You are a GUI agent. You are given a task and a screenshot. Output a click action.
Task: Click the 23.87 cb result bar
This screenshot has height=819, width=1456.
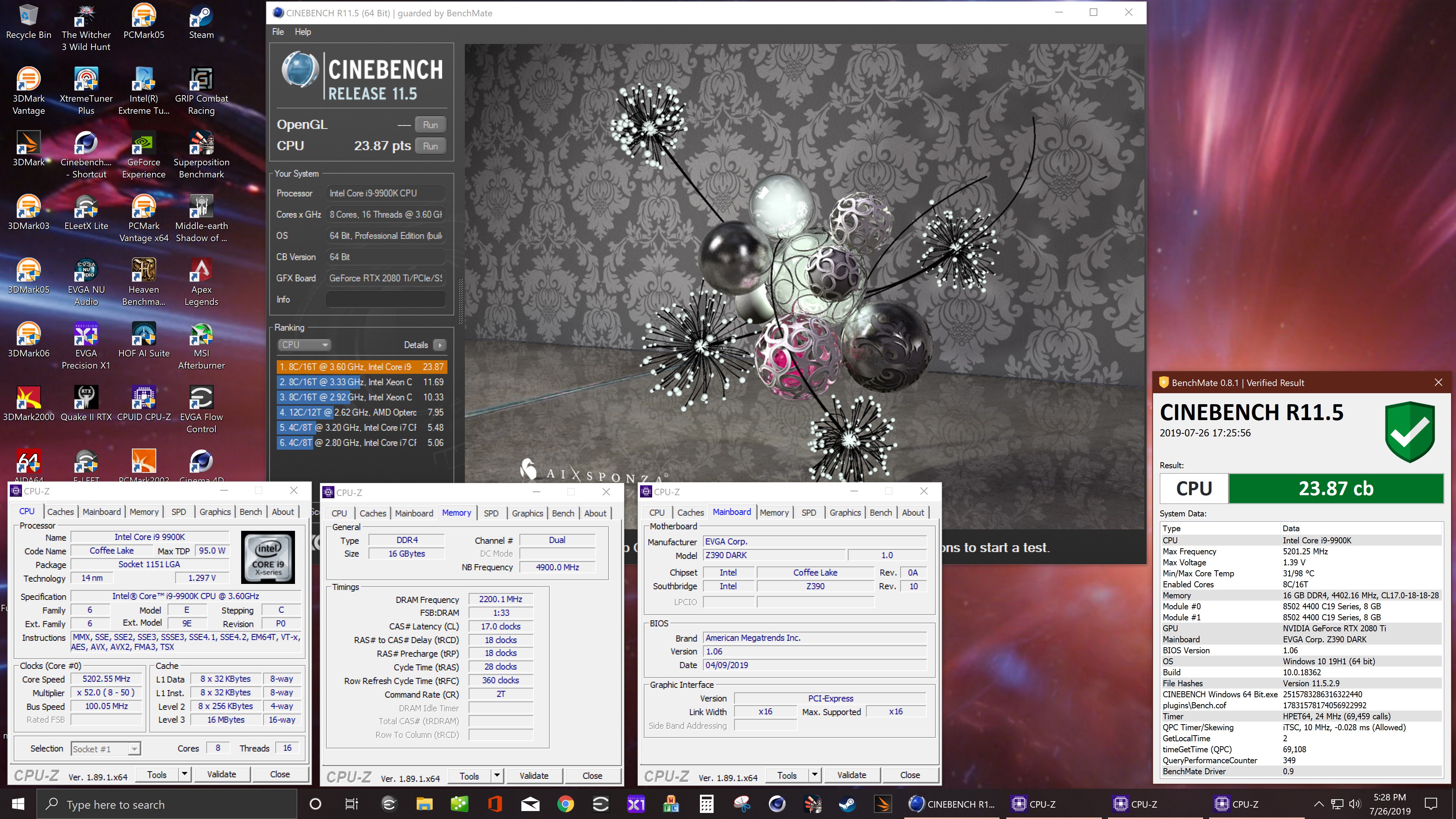tap(1336, 488)
